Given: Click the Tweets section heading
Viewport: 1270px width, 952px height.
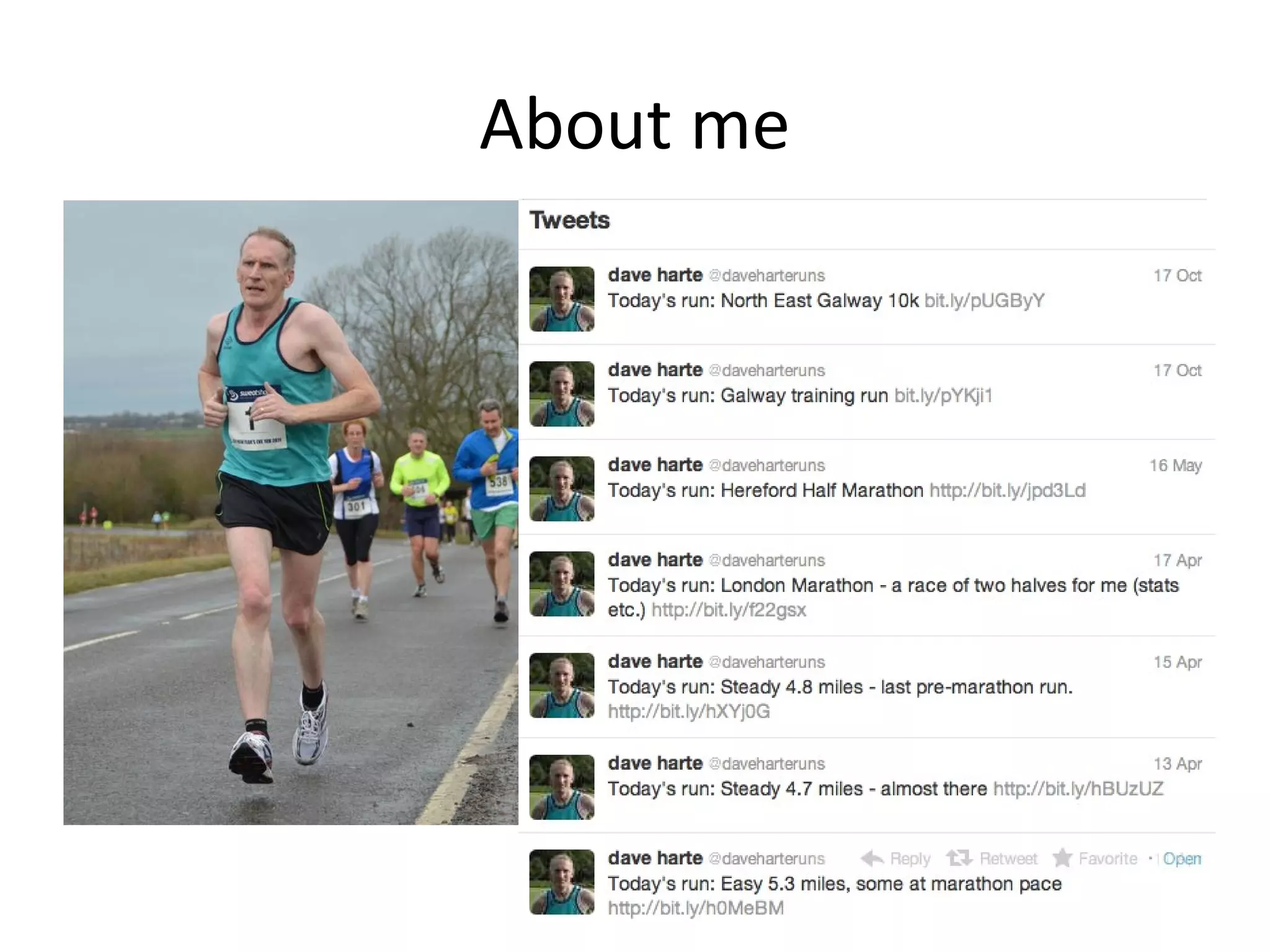Looking at the screenshot, I should pos(569,220).
